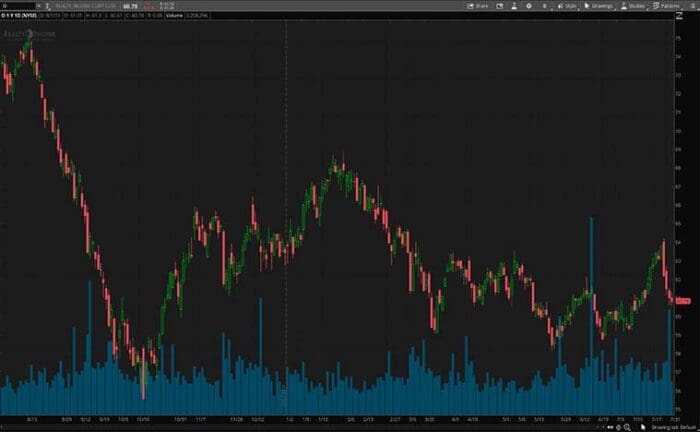Image resolution: width=700 pixels, height=432 pixels.
Task: Click the flask icon in top toolbar
Action: click(x=514, y=6)
